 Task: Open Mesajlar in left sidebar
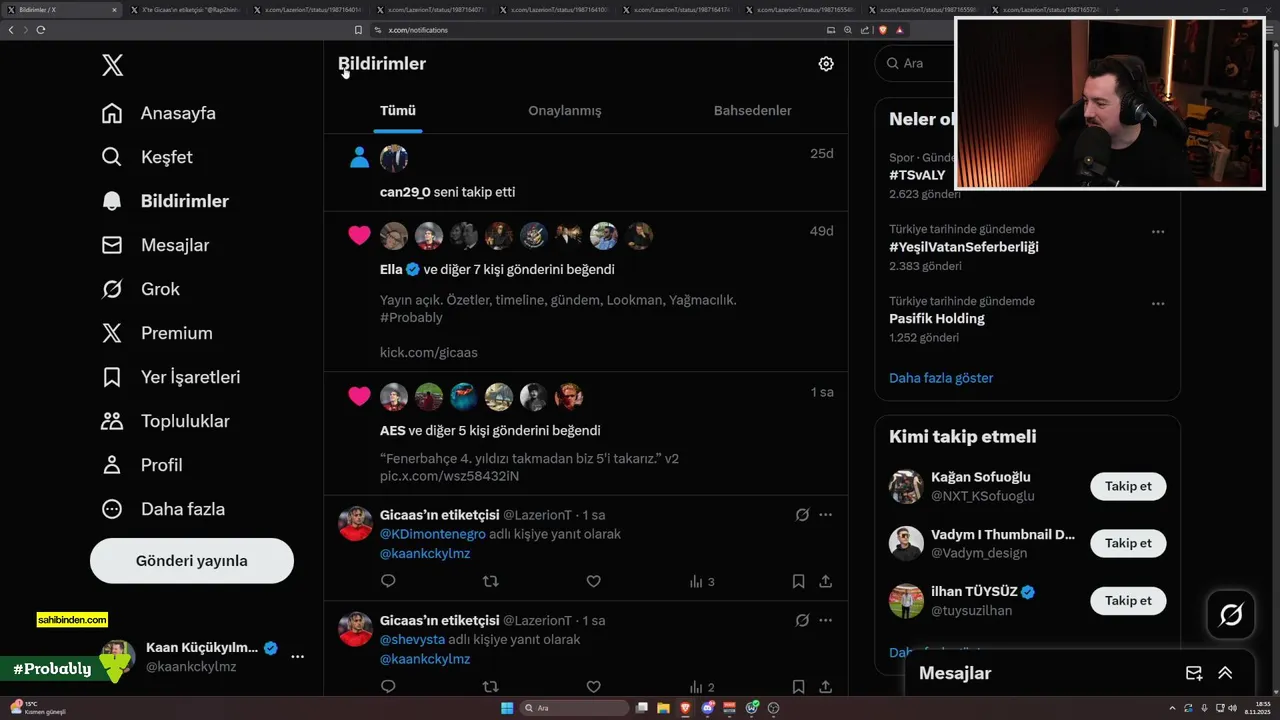pyautogui.click(x=156, y=245)
